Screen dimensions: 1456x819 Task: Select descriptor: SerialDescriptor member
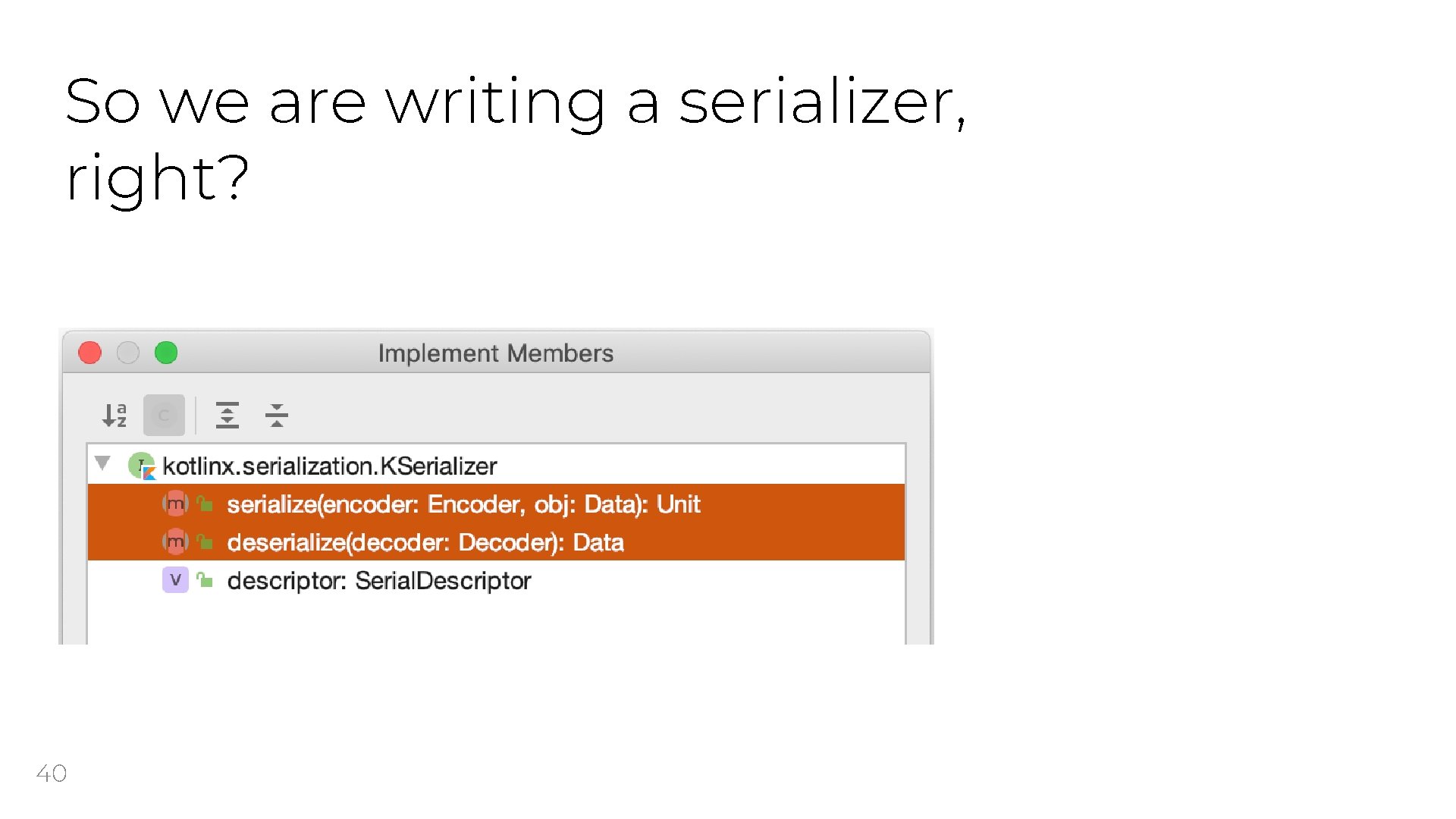[378, 581]
